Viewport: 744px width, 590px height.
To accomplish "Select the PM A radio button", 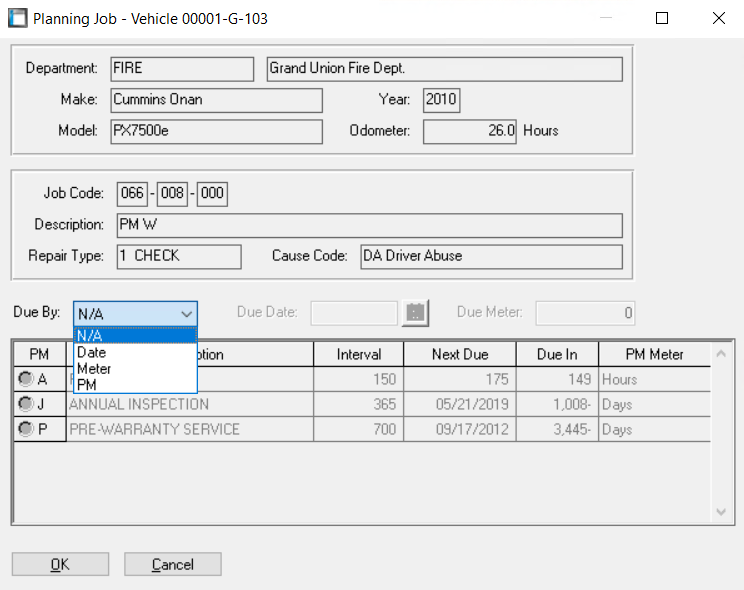I will pos(25,380).
